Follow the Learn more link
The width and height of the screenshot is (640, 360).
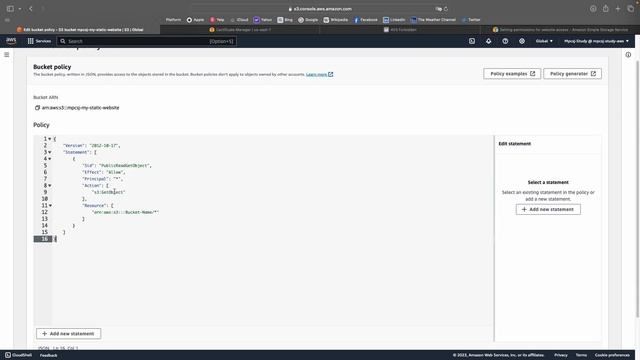click(320, 75)
